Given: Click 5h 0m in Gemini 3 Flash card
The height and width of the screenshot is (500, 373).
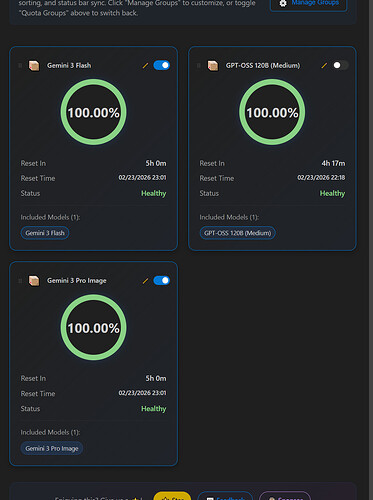Looking at the screenshot, I should click(x=156, y=163).
